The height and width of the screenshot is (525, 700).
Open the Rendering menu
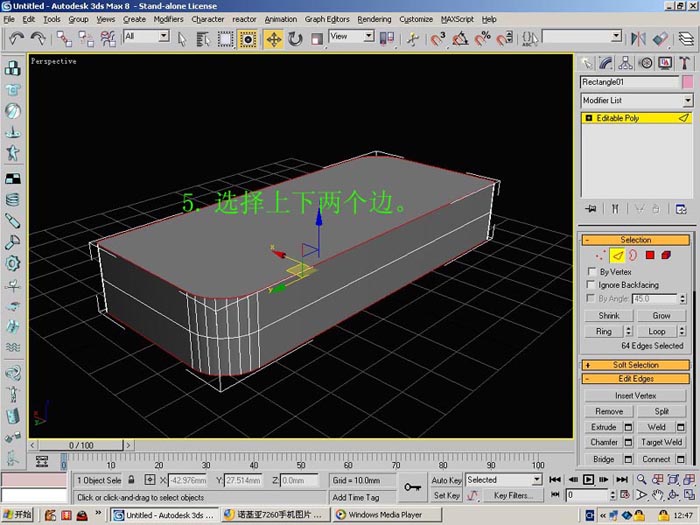pos(374,19)
